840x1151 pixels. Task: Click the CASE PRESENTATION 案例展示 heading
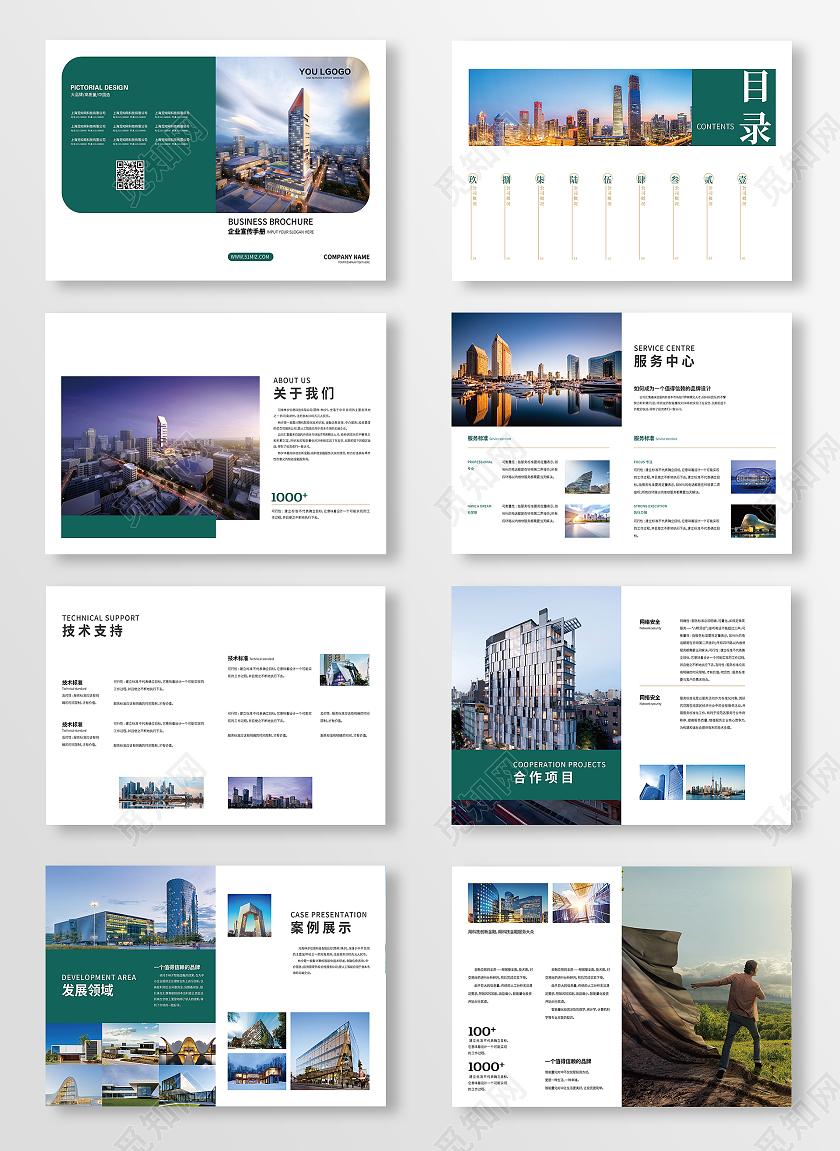(328, 922)
